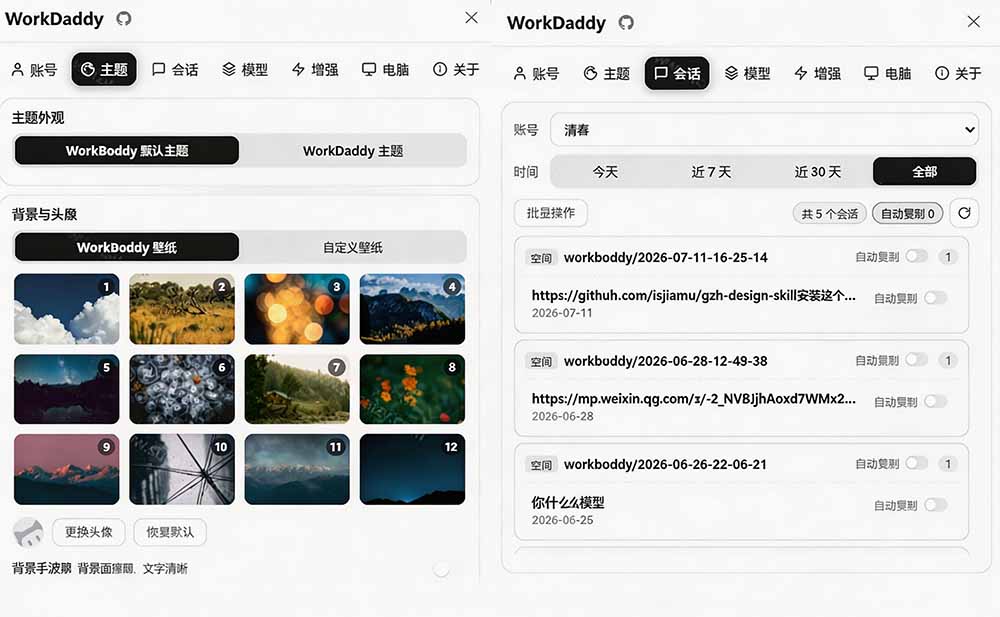
Task: Choose wallpaper 12 dark blue night
Action: 413,470
